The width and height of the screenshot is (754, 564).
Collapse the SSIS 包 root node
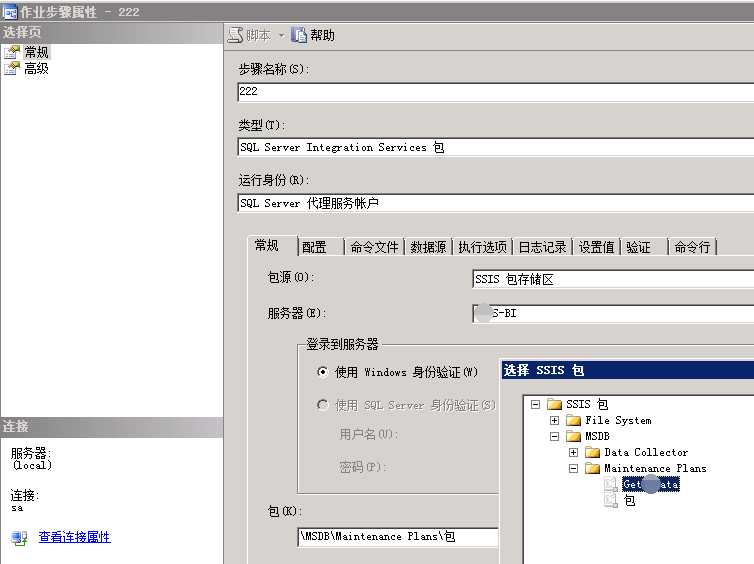tap(535, 404)
